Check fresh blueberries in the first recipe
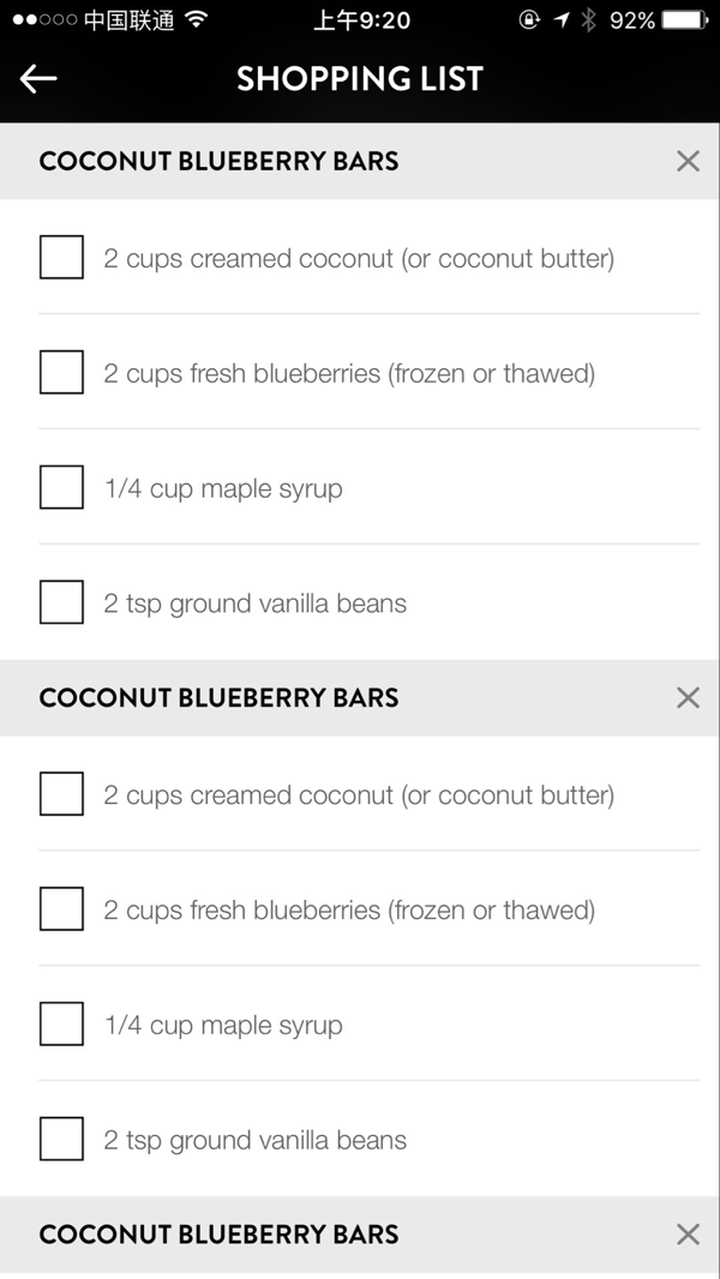Image resolution: width=720 pixels, height=1279 pixels. [x=61, y=372]
